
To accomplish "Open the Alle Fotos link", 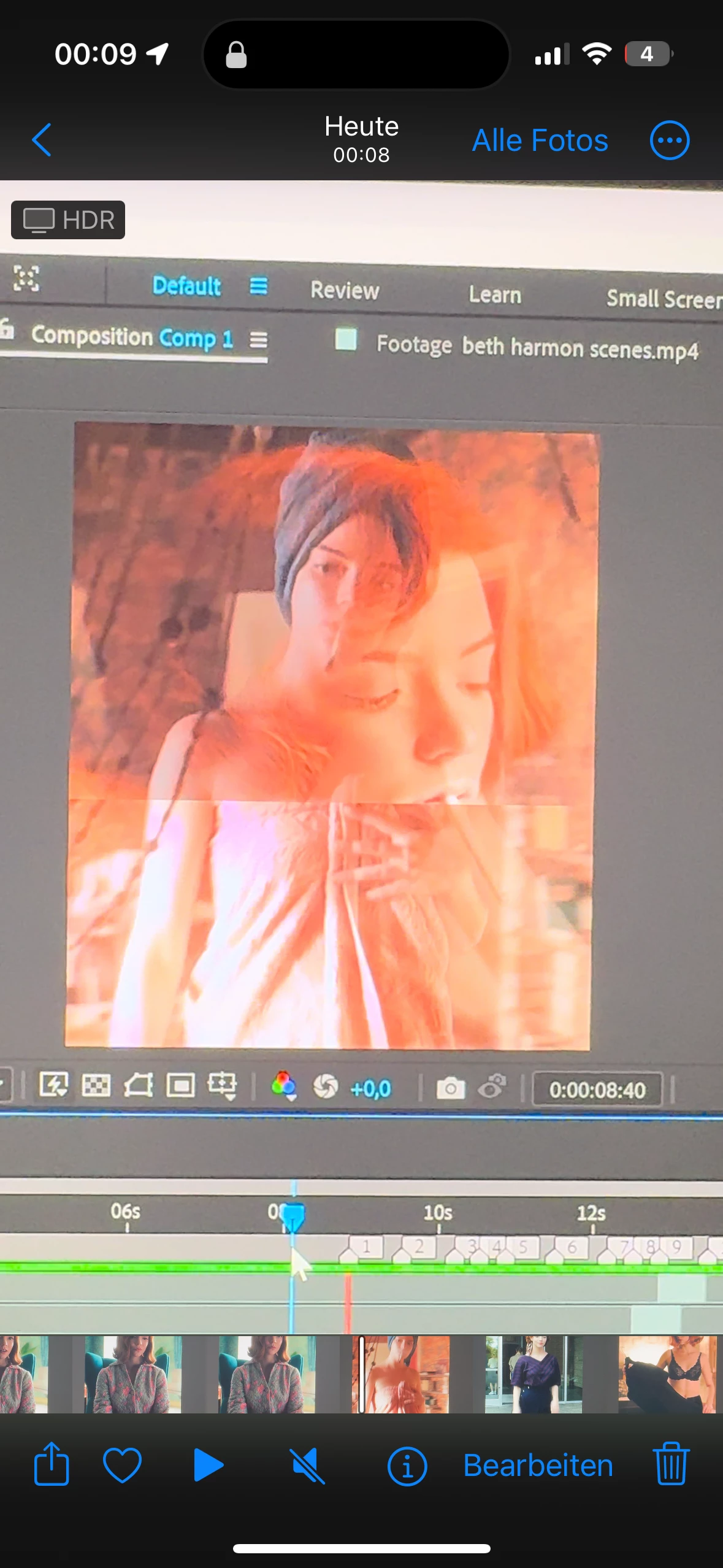I will 540,140.
